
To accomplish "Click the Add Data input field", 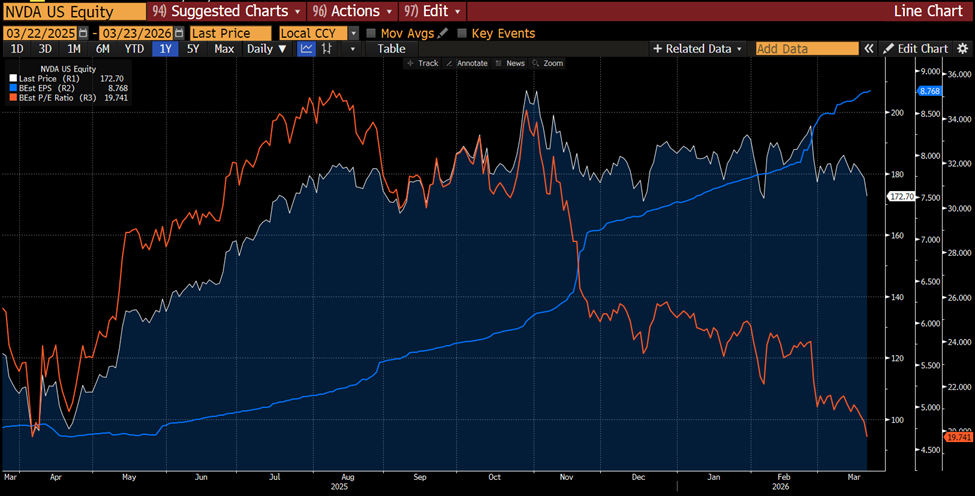I will coord(806,48).
